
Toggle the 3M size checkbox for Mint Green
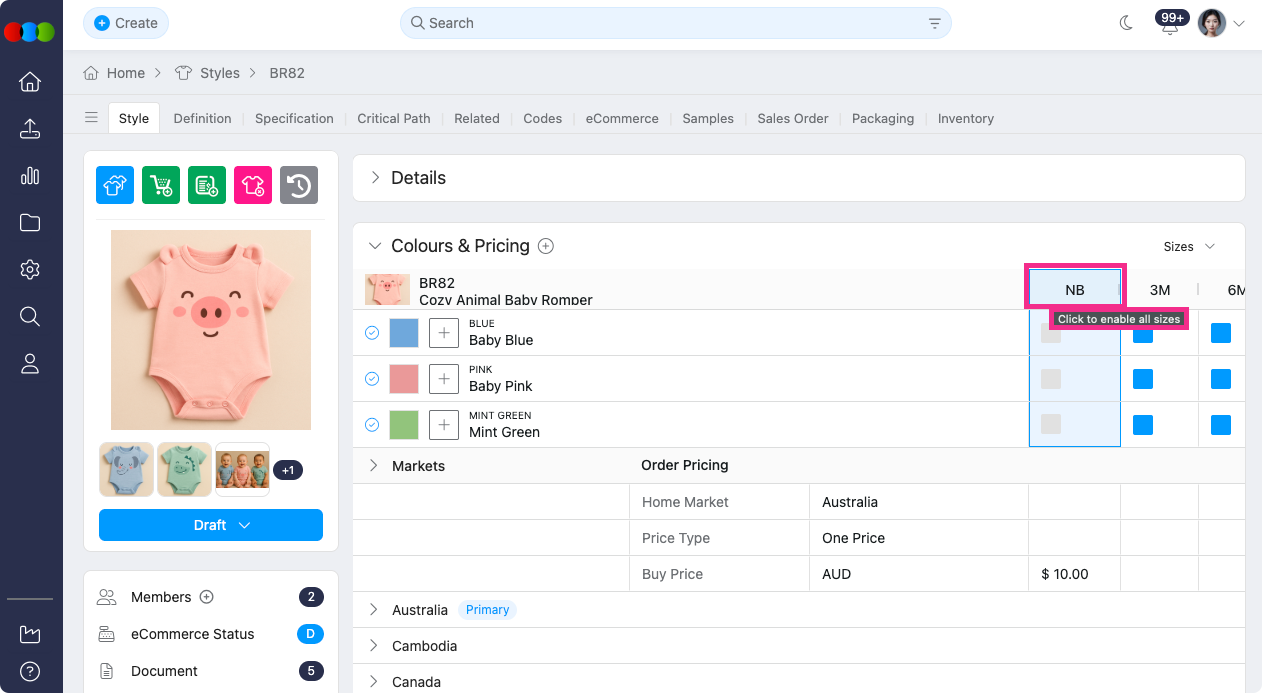(x=1143, y=425)
